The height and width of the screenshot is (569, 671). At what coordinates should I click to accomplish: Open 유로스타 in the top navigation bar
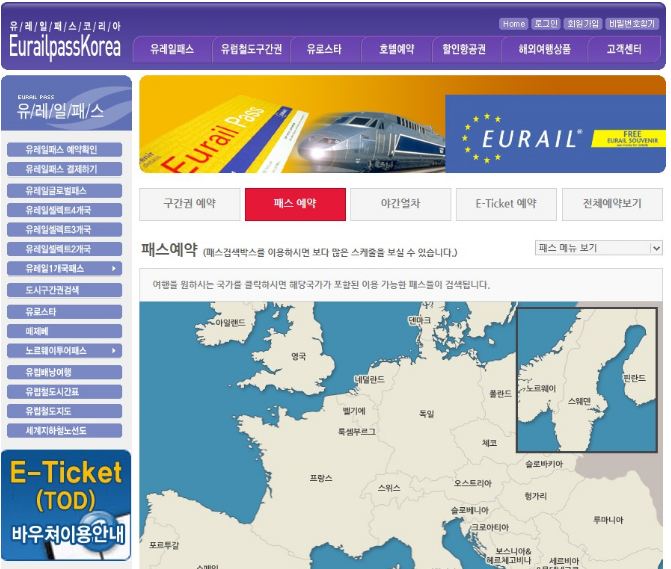click(324, 49)
